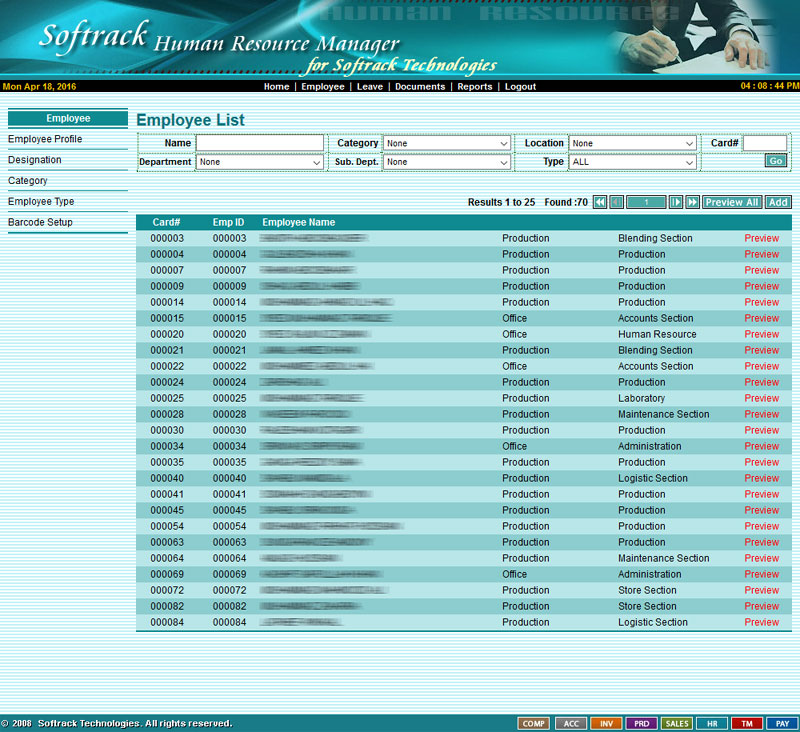800x732 pixels.
Task: Open the SALES module badge
Action: [677, 723]
